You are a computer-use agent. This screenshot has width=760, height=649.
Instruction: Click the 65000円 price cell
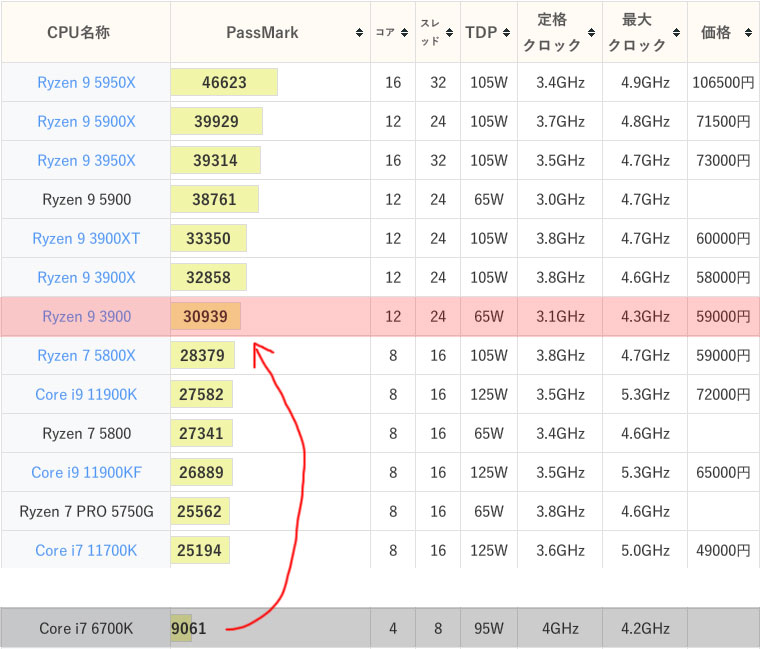click(723, 472)
